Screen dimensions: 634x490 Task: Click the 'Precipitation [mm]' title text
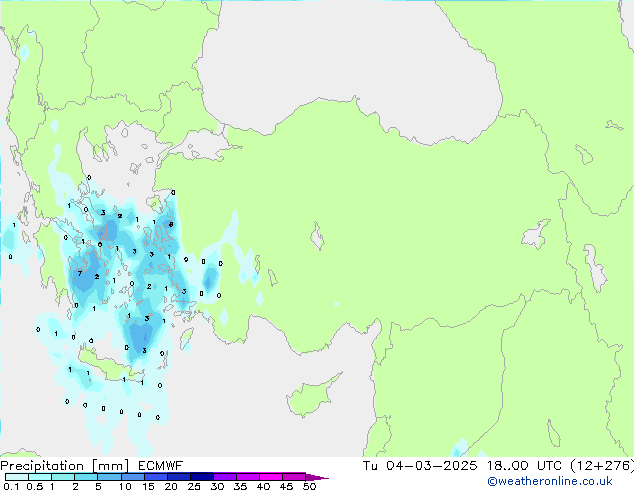(65, 466)
